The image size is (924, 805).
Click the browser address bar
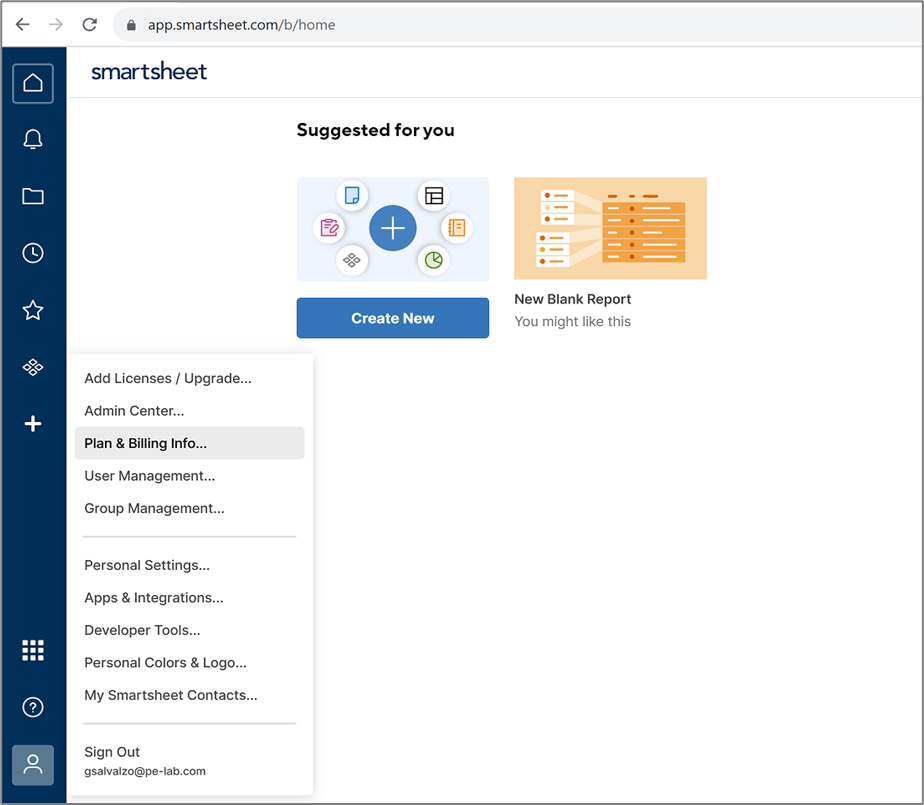click(x=500, y=24)
